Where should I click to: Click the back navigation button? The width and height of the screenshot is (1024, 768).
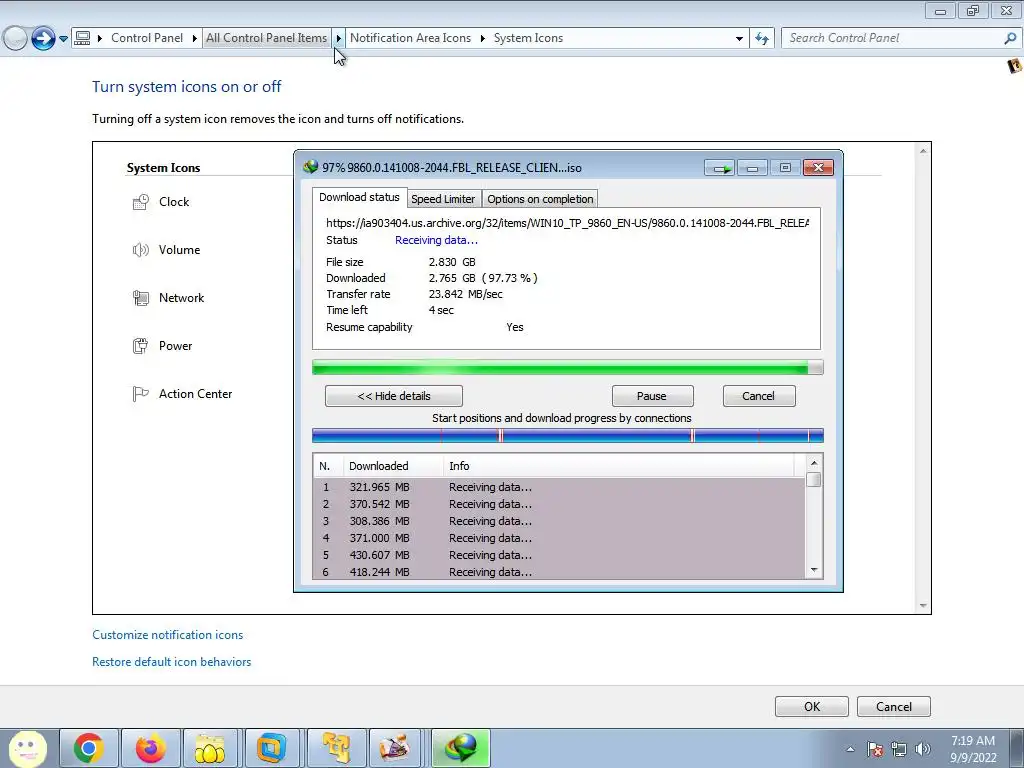(16, 39)
